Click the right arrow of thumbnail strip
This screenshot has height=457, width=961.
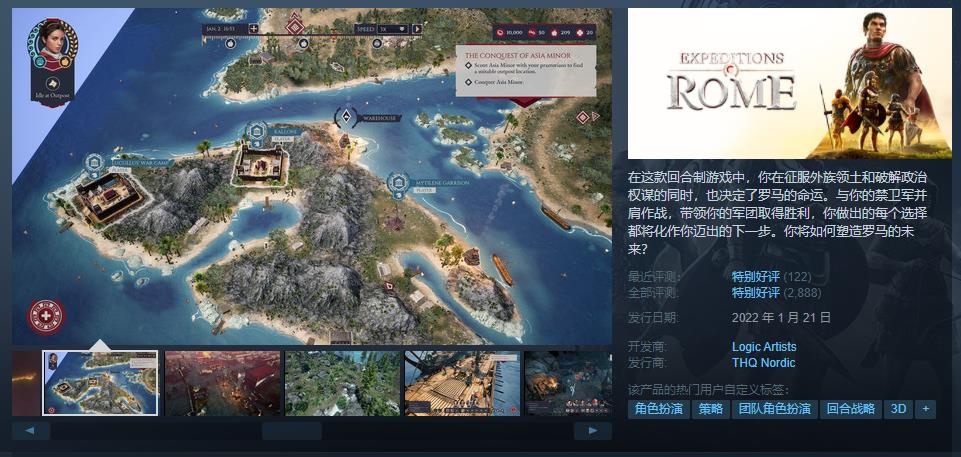[x=593, y=431]
